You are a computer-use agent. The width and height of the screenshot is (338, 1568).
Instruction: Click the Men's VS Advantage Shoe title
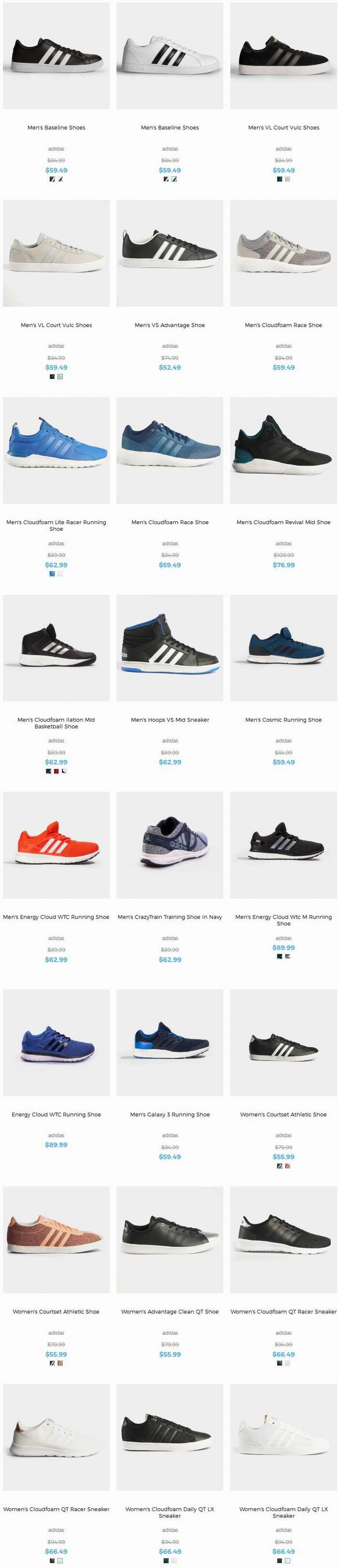tap(169, 325)
